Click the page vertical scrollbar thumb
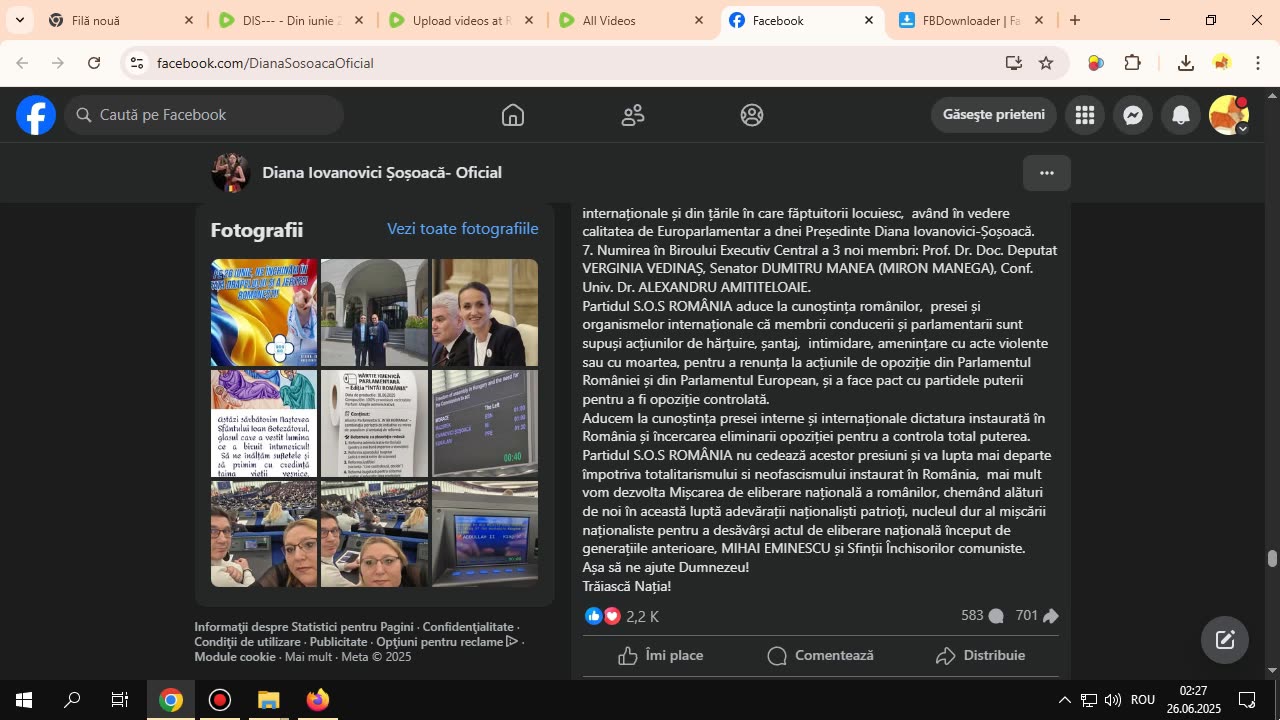1280x720 pixels. [x=1272, y=558]
